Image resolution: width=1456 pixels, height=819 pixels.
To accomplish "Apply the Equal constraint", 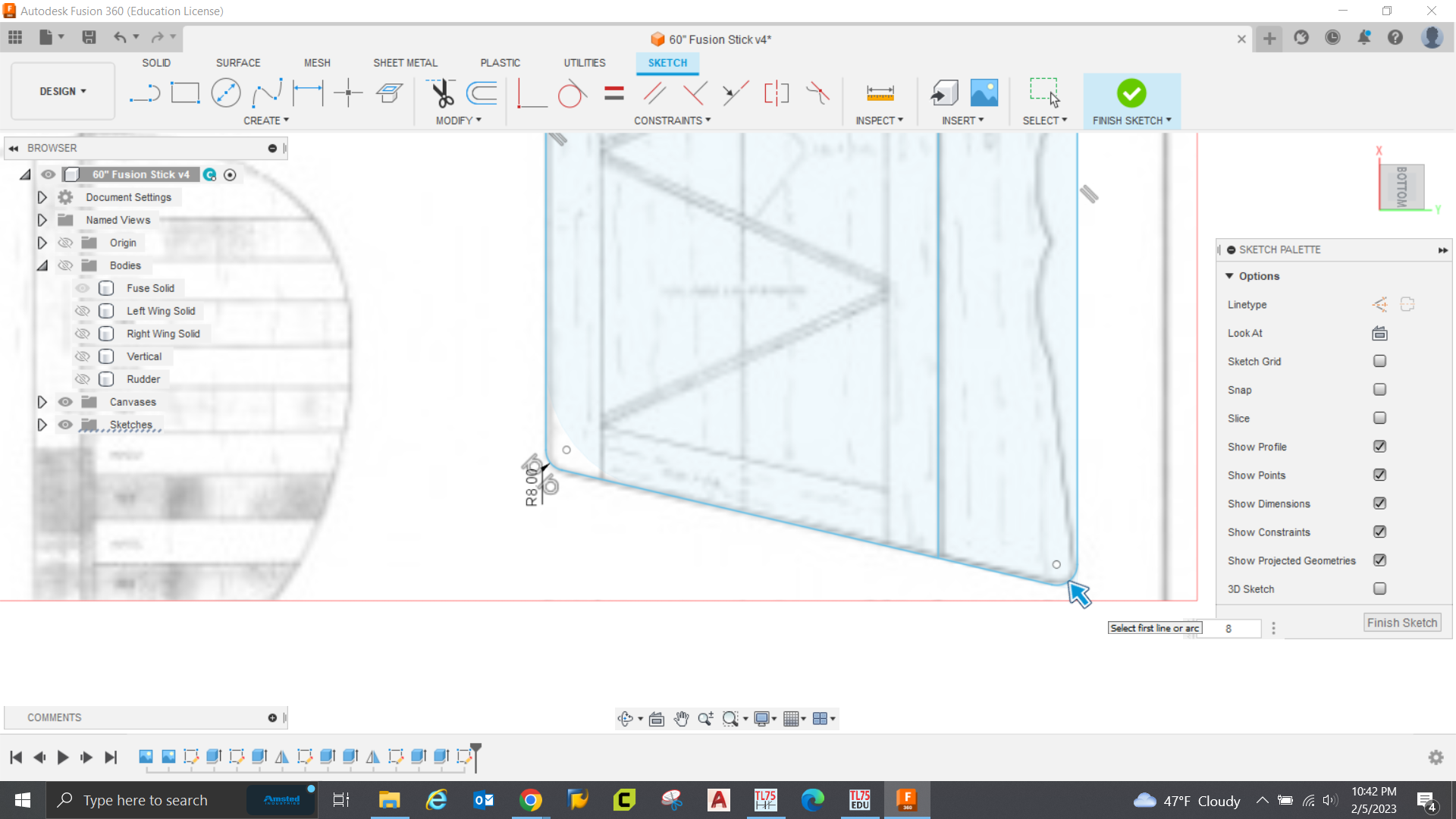I will [613, 93].
